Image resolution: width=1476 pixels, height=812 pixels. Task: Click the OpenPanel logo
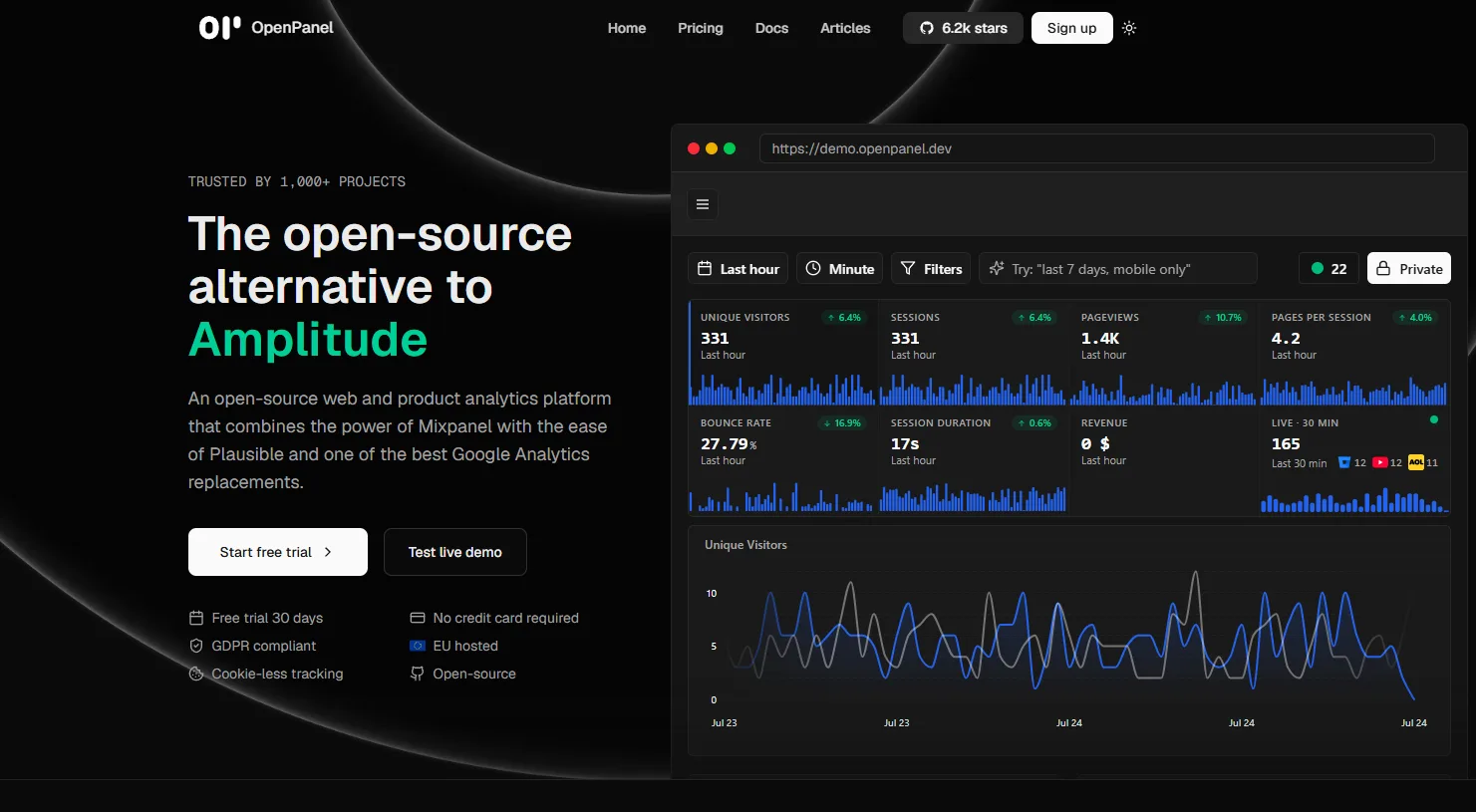point(266,28)
